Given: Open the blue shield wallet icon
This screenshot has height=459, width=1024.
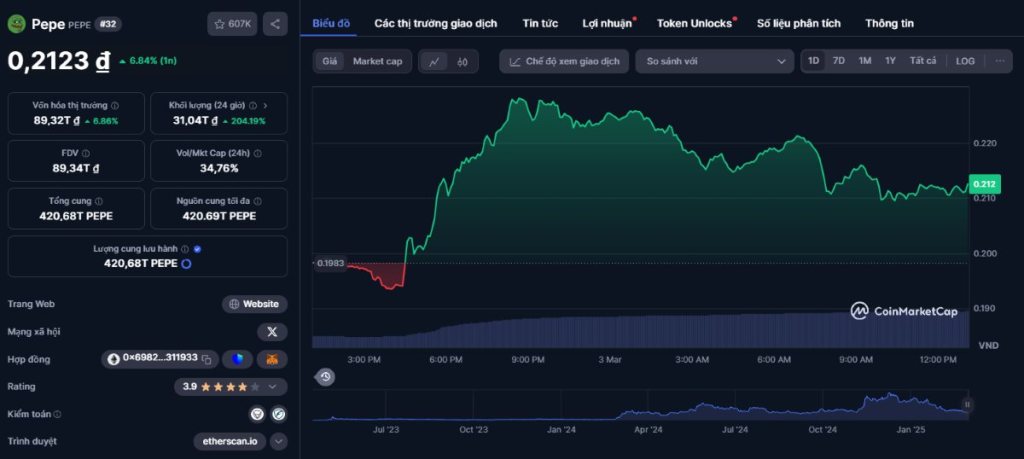Looking at the screenshot, I should tap(238, 359).
